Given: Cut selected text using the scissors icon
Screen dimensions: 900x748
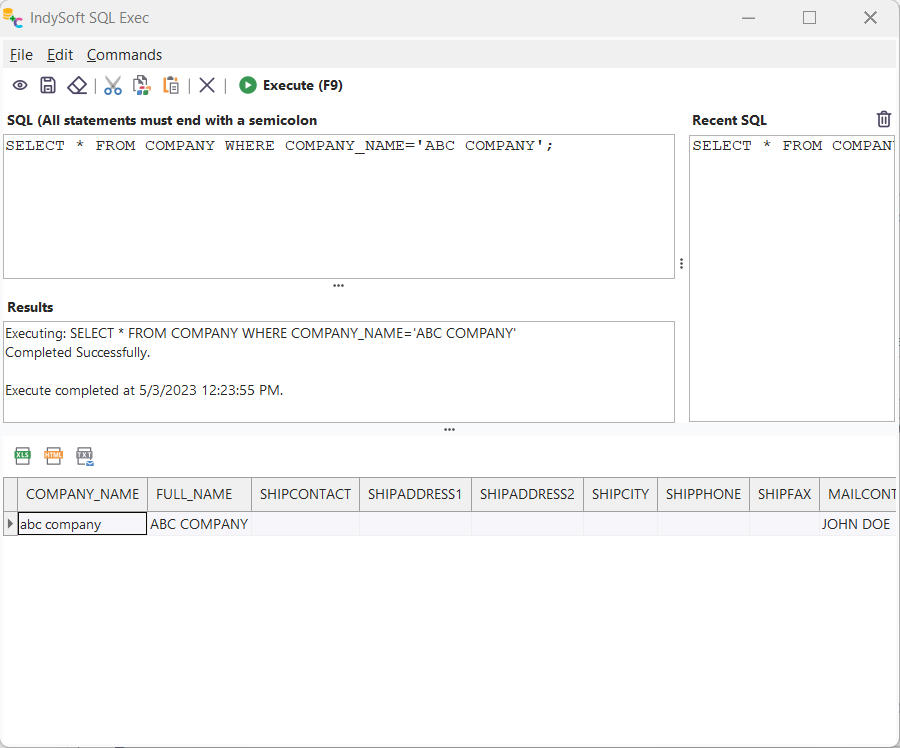Looking at the screenshot, I should (113, 86).
